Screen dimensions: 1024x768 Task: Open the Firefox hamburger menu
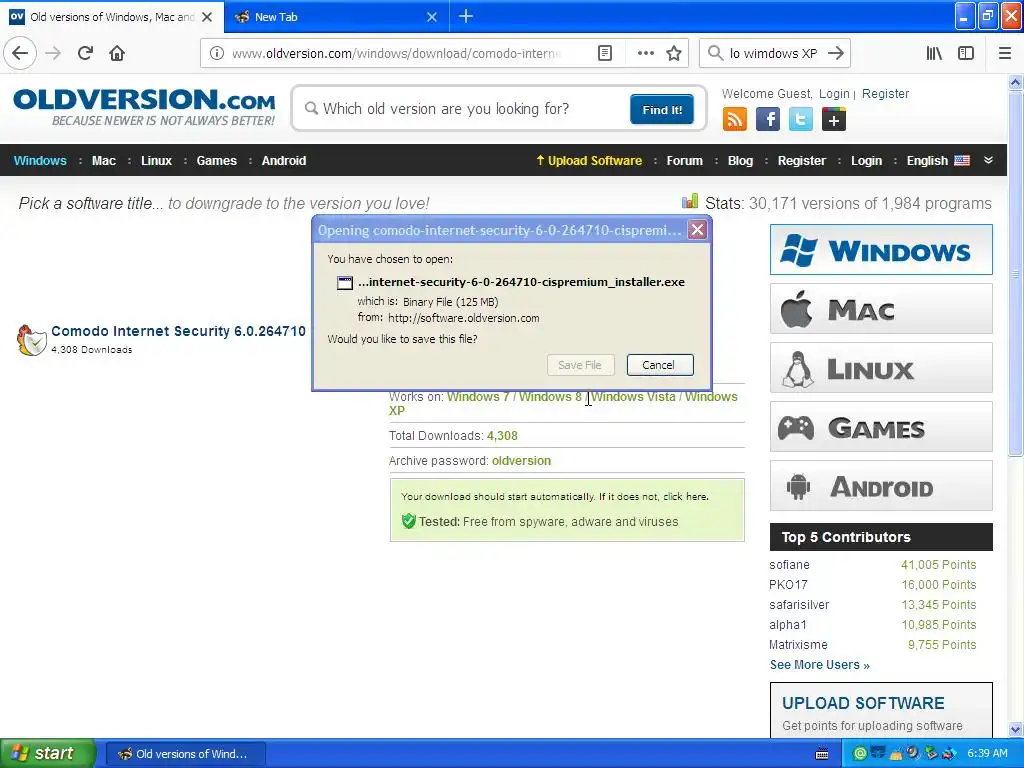pos(1005,54)
